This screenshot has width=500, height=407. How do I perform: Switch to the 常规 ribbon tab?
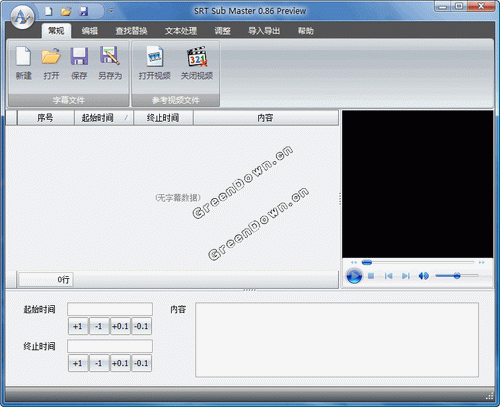[x=56, y=31]
